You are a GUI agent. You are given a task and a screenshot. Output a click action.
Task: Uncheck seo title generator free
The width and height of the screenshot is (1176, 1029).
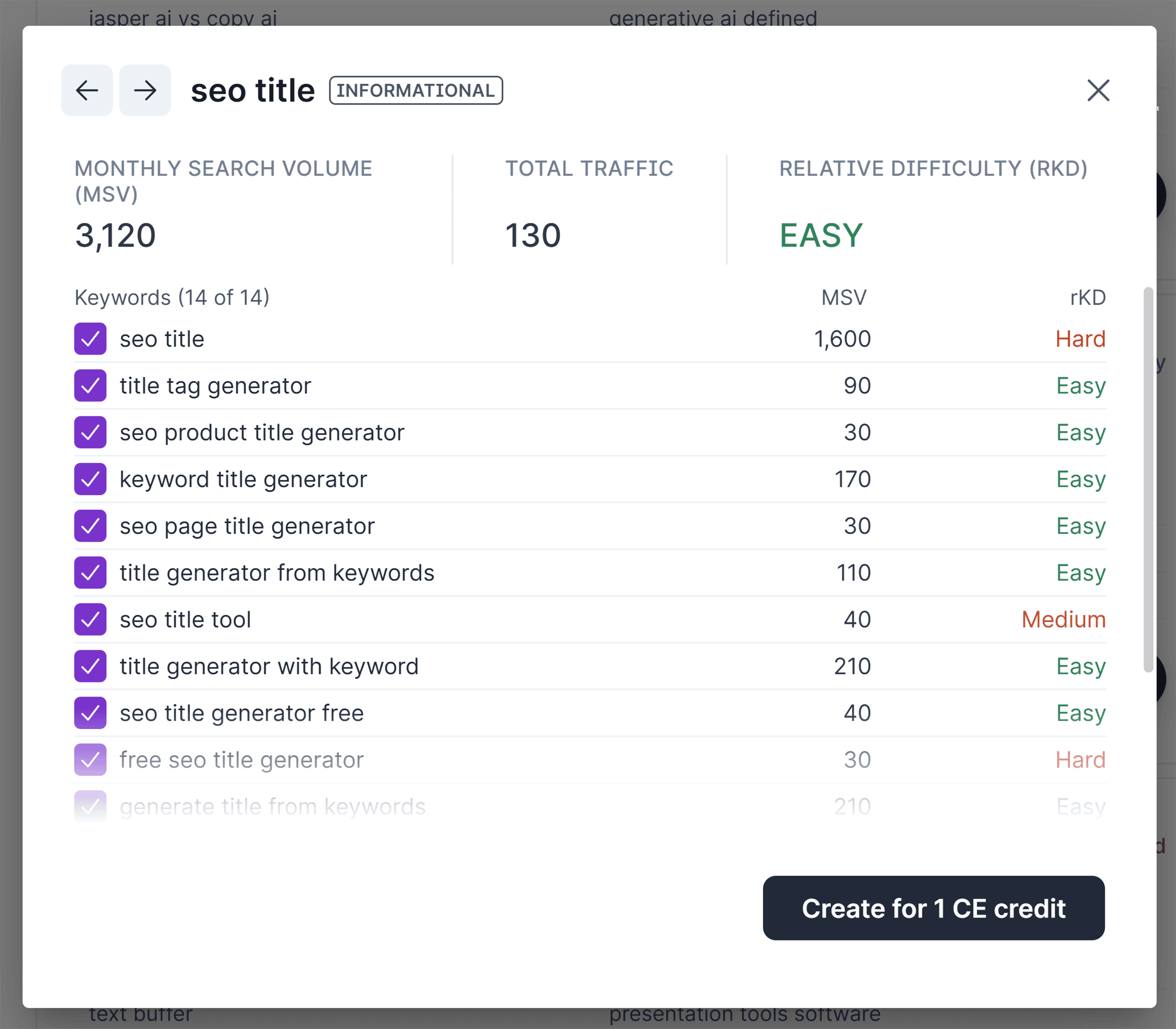[90, 712]
